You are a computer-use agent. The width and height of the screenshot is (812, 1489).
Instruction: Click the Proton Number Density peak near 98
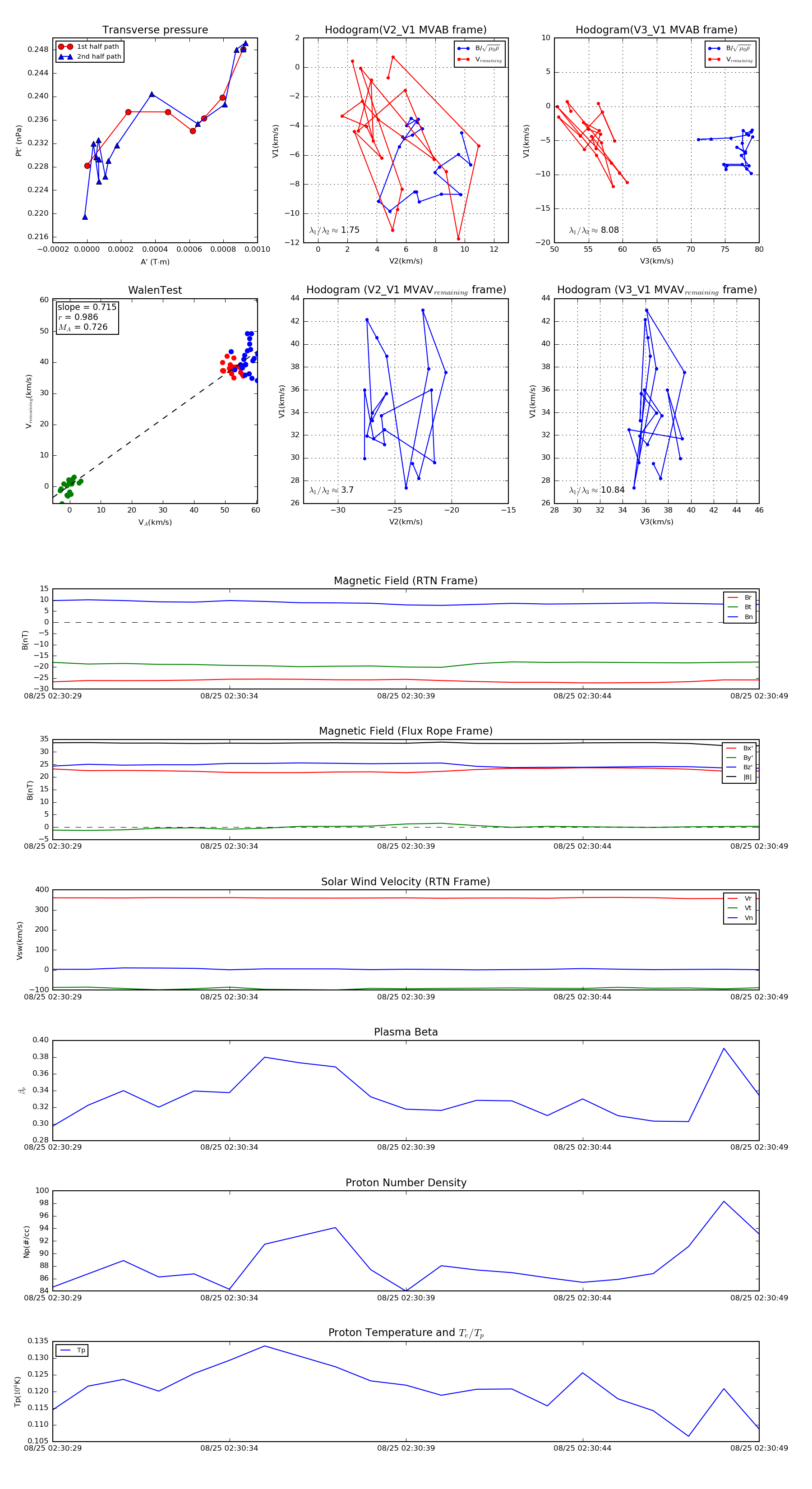pyautogui.click(x=724, y=1201)
